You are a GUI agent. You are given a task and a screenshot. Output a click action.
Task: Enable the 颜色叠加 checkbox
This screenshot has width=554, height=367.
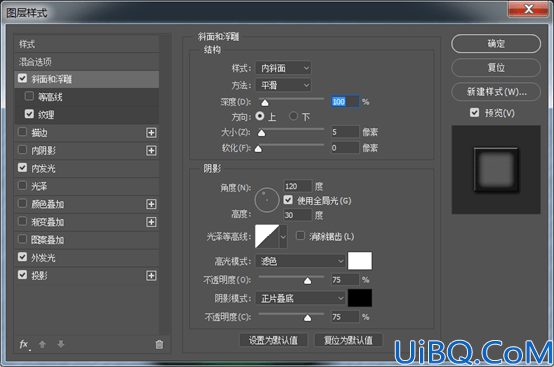tap(22, 203)
